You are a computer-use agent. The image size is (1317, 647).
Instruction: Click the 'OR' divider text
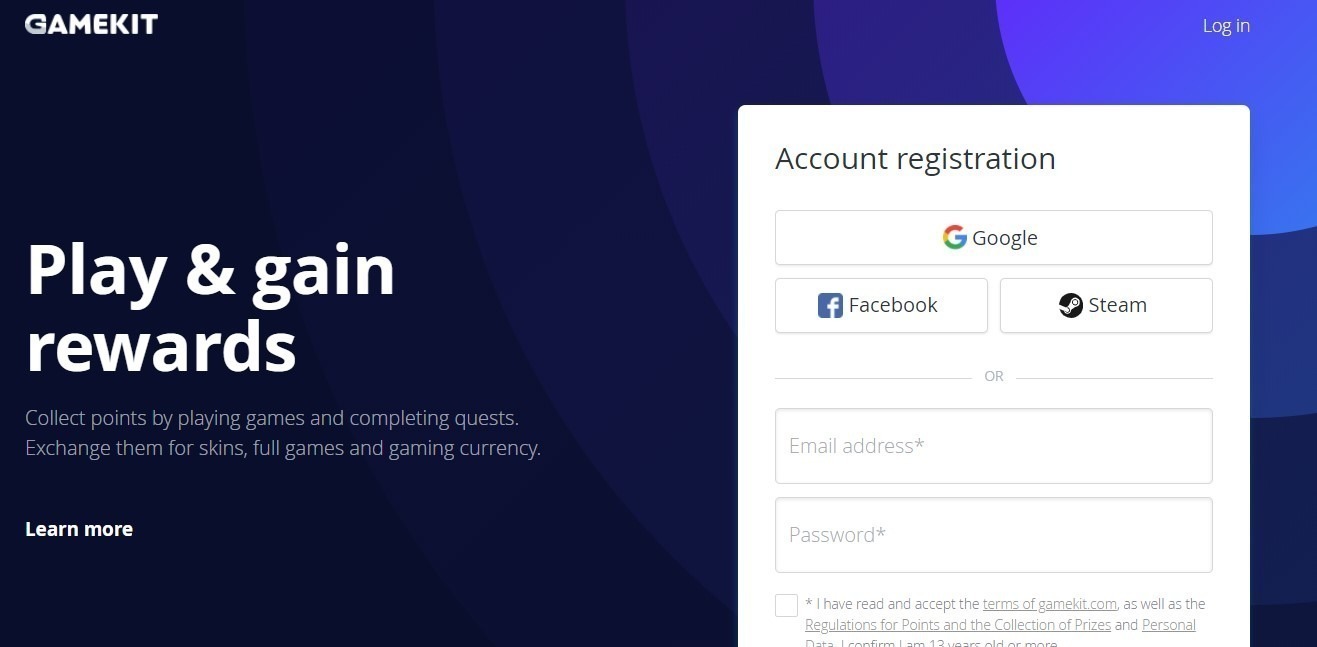993,377
